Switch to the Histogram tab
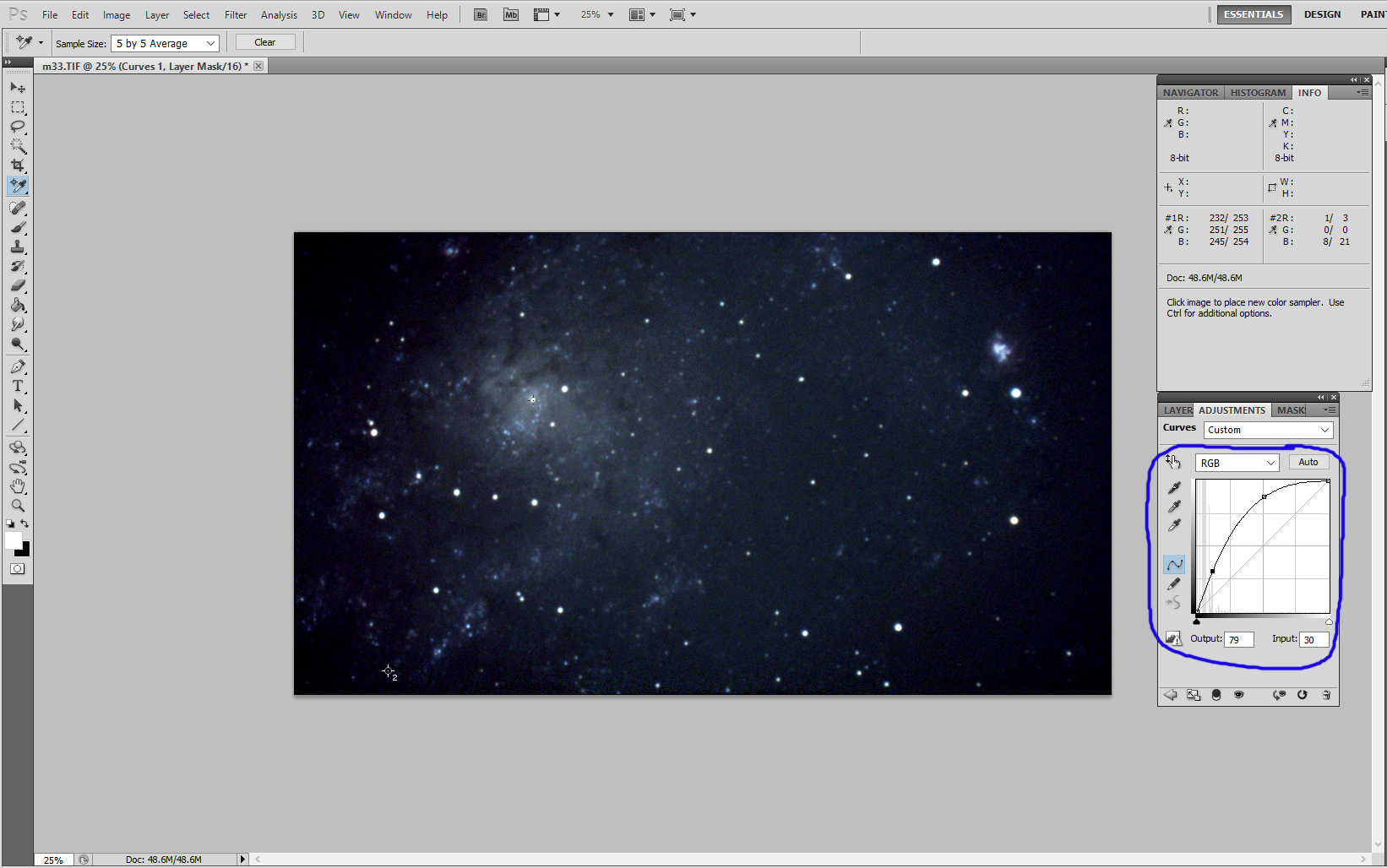Viewport: 1387px width, 868px height. click(1258, 93)
